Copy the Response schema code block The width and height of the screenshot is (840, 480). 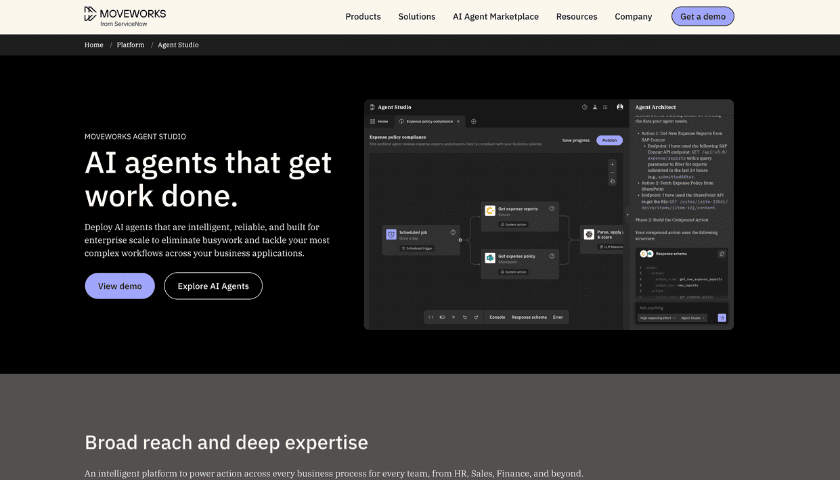722,254
